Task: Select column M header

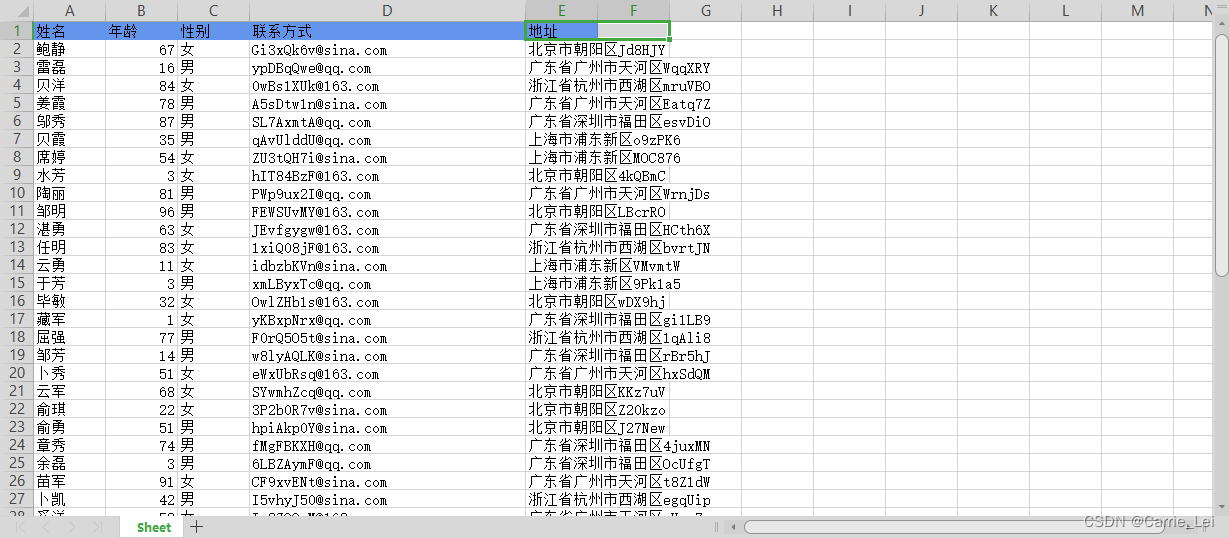Action: (x=1137, y=10)
